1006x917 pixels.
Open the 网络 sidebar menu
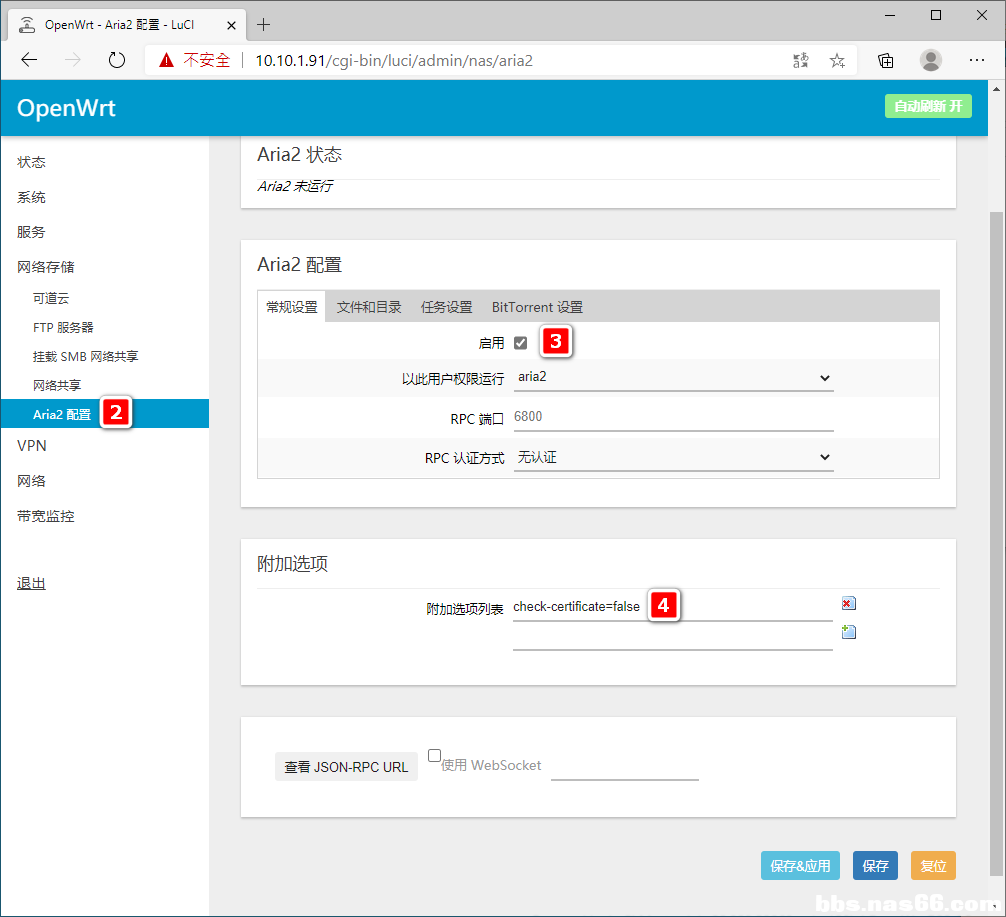(31, 481)
